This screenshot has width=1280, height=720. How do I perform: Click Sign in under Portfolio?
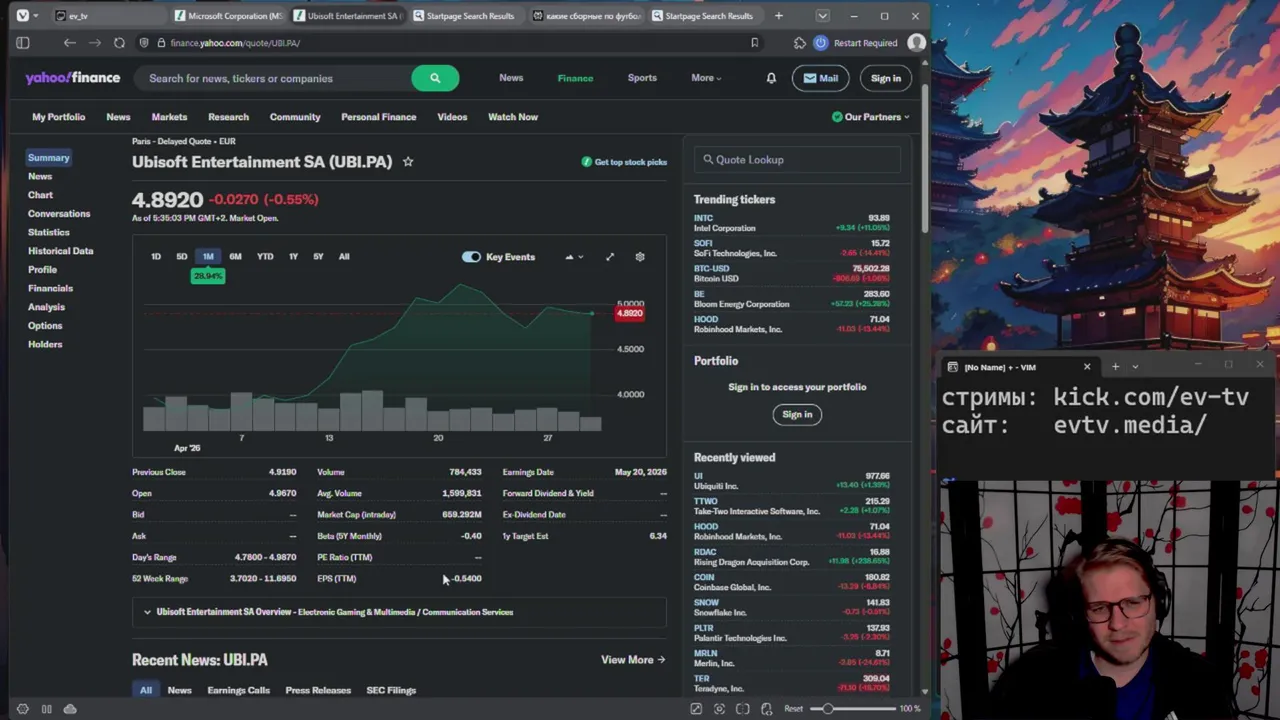pyautogui.click(x=797, y=414)
